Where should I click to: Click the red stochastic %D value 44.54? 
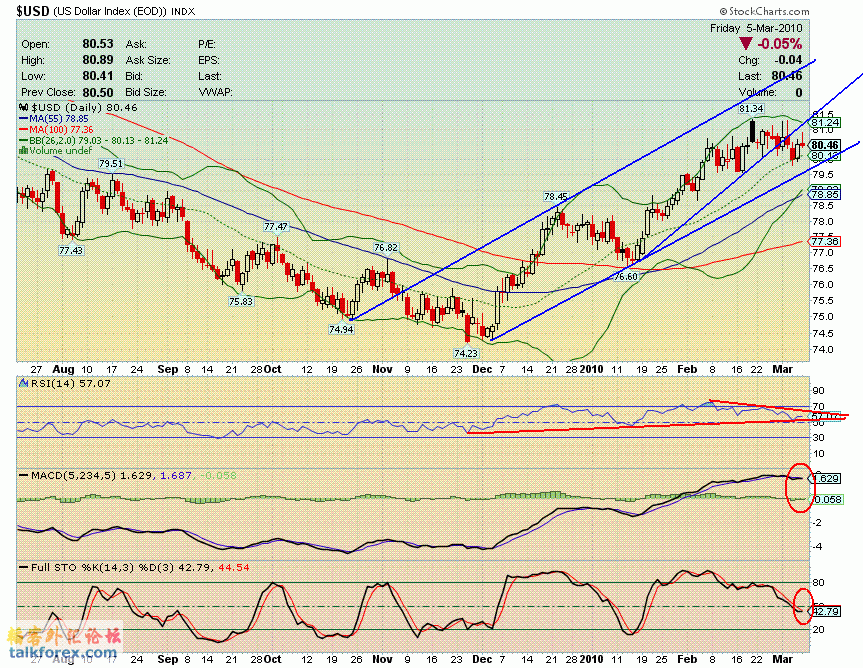pyautogui.click(x=234, y=567)
